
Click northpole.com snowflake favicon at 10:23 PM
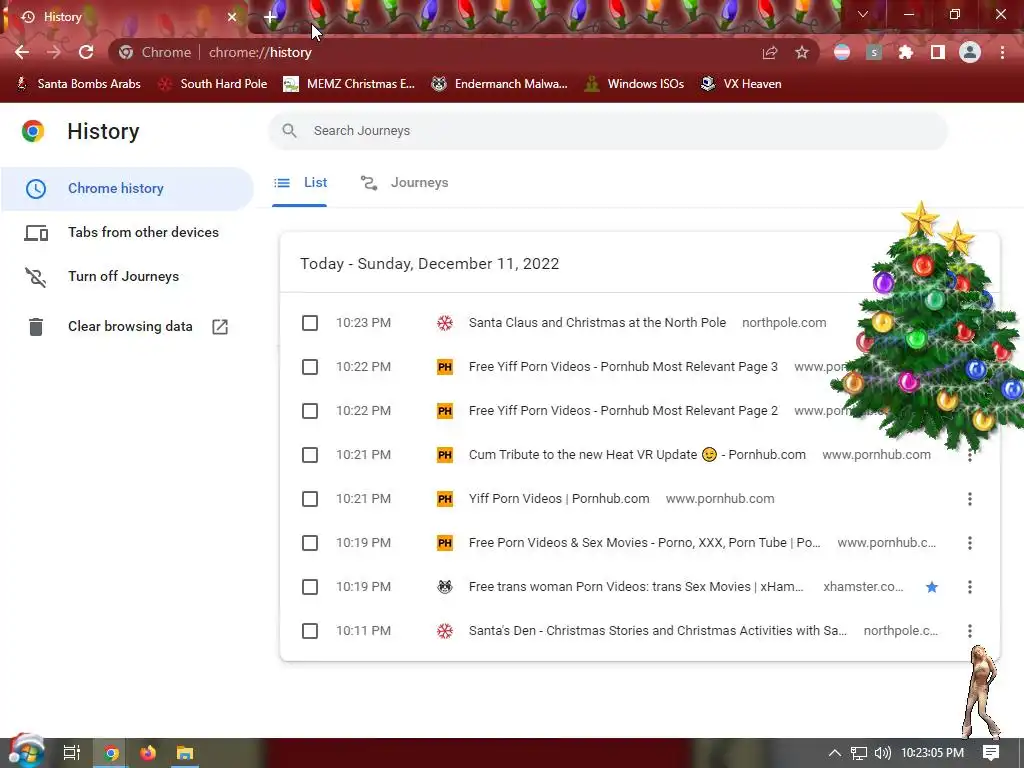pos(445,323)
